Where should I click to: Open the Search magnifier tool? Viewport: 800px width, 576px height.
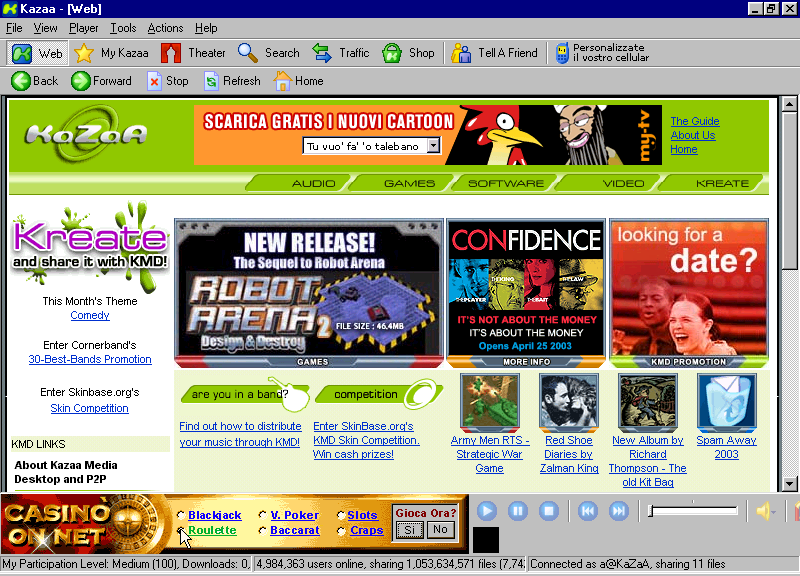248,53
